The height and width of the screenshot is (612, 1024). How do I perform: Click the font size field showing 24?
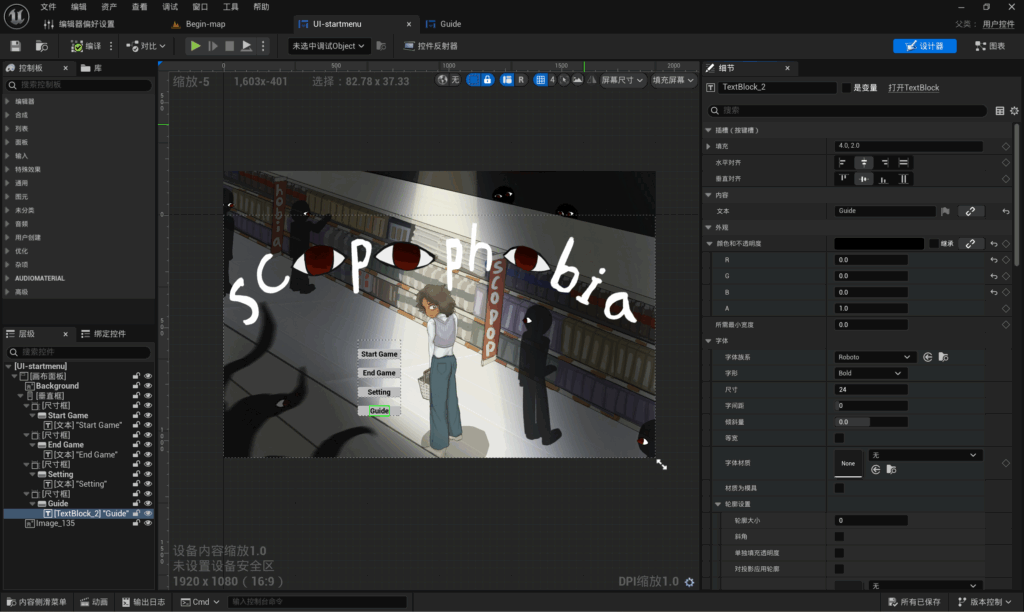(x=871, y=389)
